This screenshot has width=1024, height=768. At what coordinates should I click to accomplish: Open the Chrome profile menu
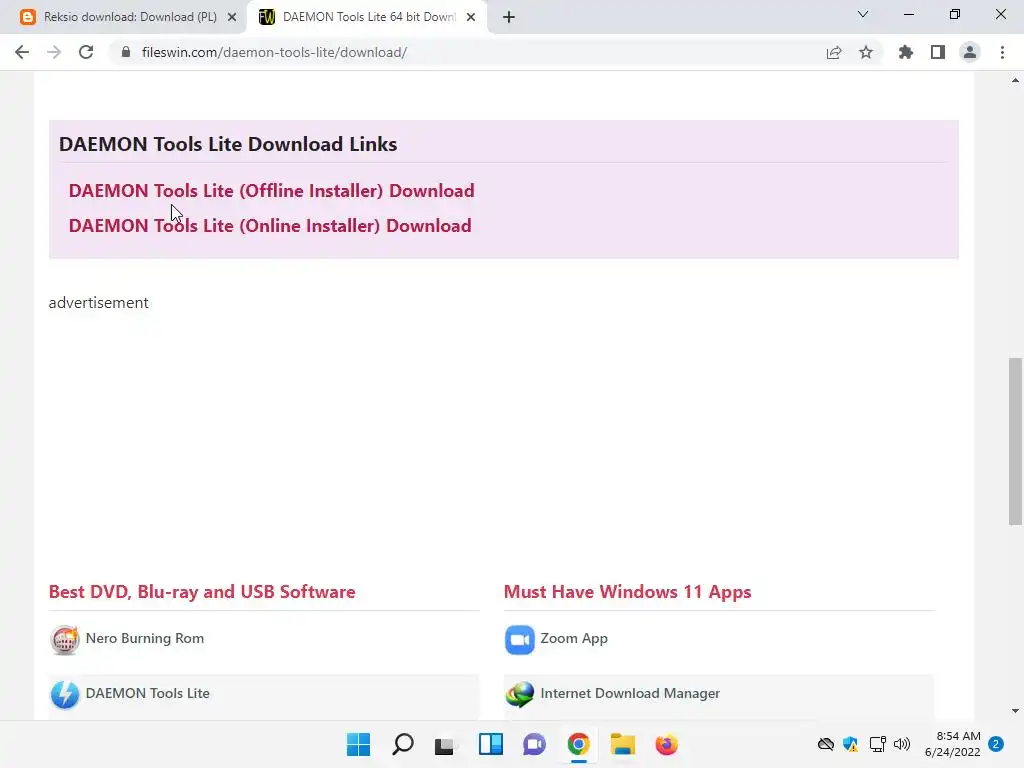pyautogui.click(x=970, y=52)
